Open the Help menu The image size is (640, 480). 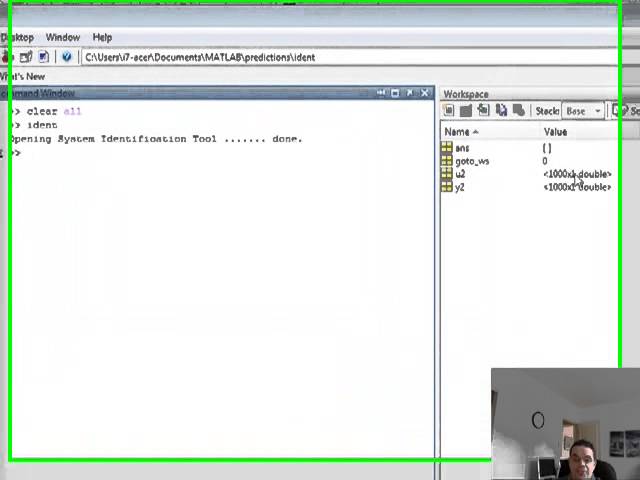(x=102, y=38)
